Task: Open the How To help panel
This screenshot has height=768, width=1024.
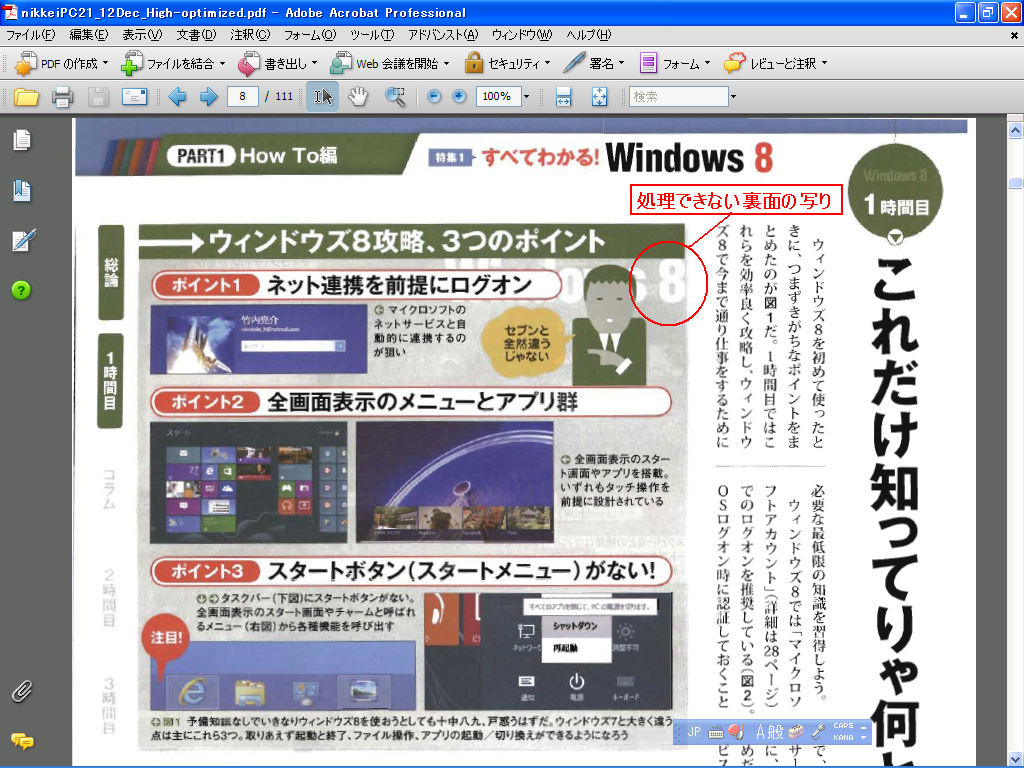Action: point(21,290)
